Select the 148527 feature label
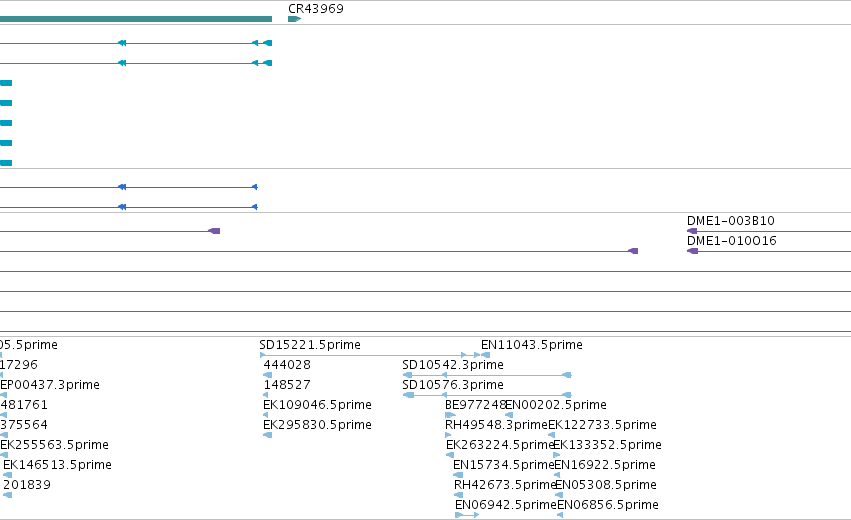Image resolution: width=851 pixels, height=520 pixels. click(x=287, y=385)
